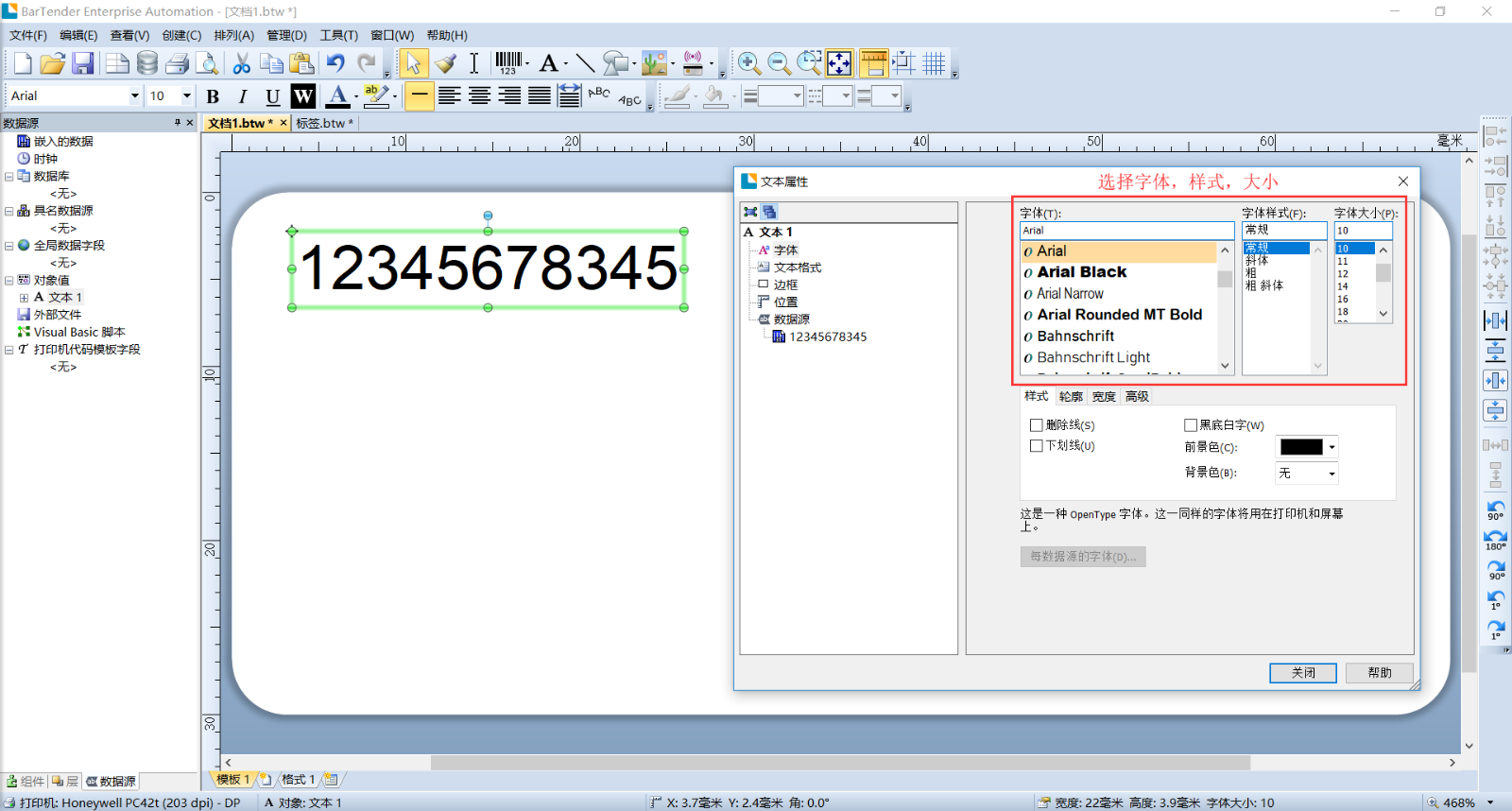Viewport: 1512px width, 811px height.
Task: Select the line drawing tool
Action: [x=585, y=63]
